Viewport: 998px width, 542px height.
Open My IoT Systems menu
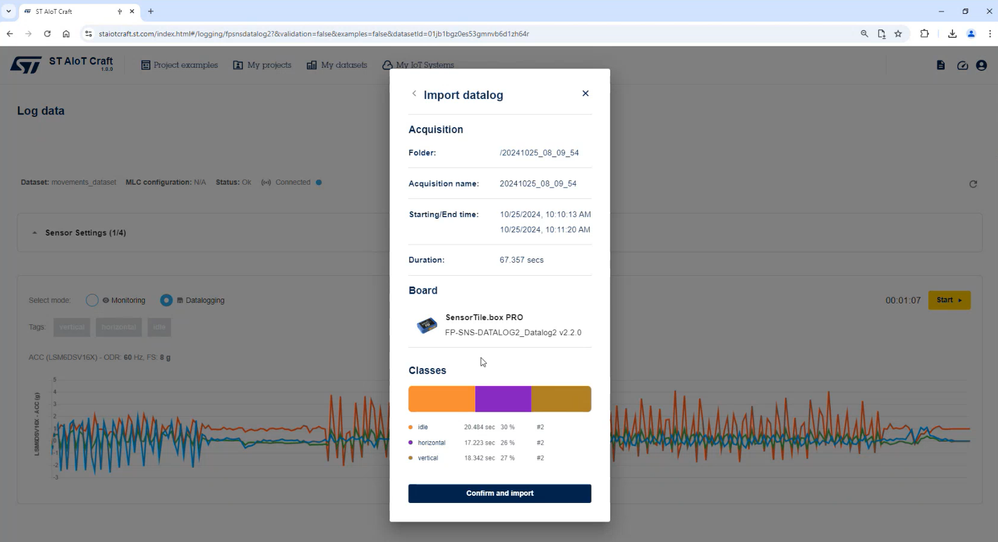pos(418,65)
